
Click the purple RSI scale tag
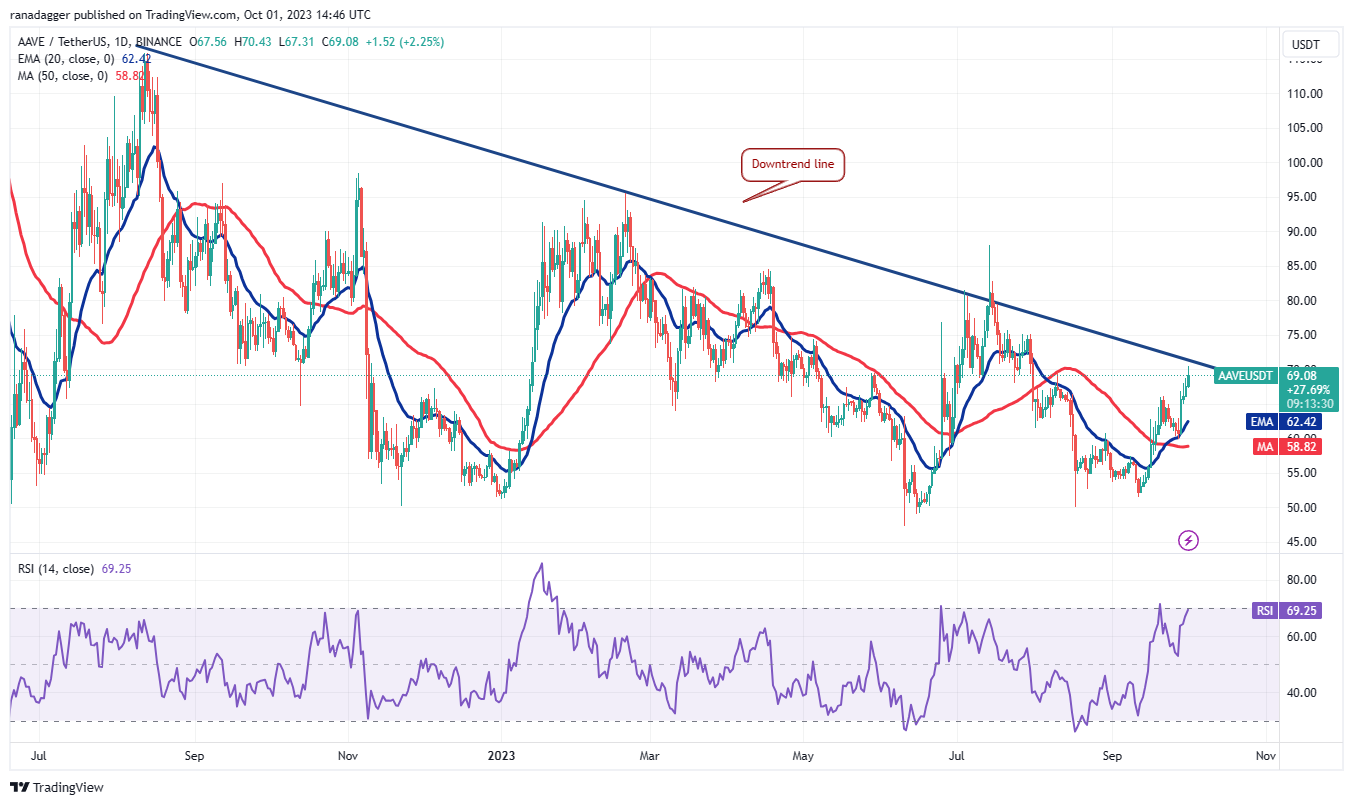click(1264, 609)
